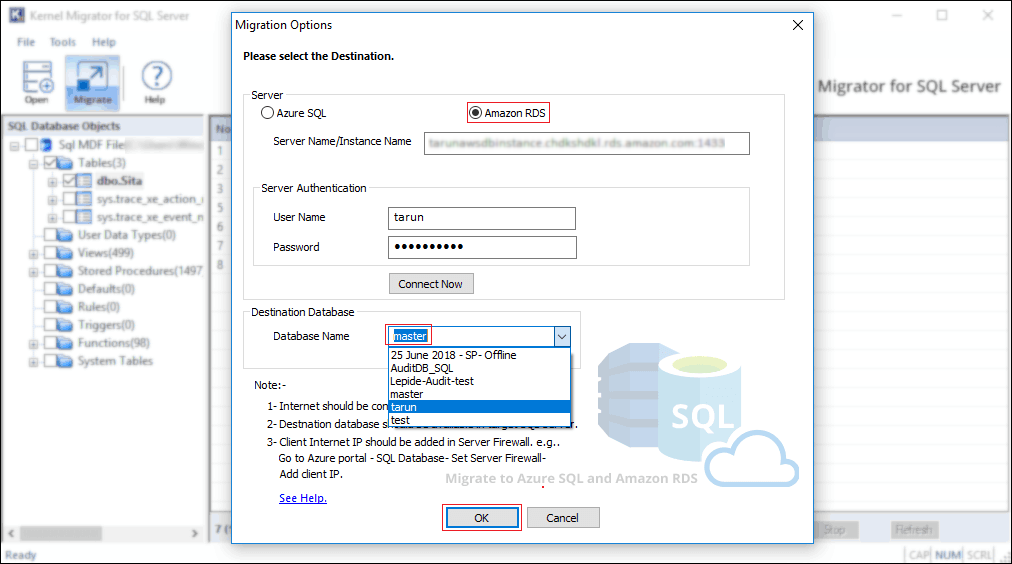1012x564 pixels.
Task: Toggle the Sql MDF File checkbox
Action: 31,145
